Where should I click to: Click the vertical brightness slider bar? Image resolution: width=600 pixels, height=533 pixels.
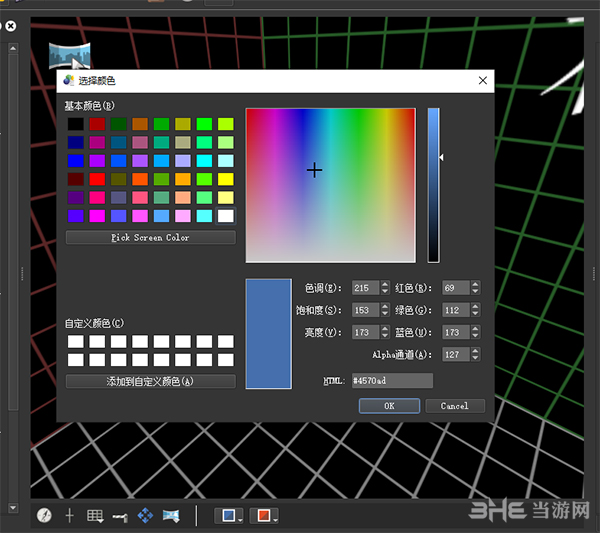433,185
